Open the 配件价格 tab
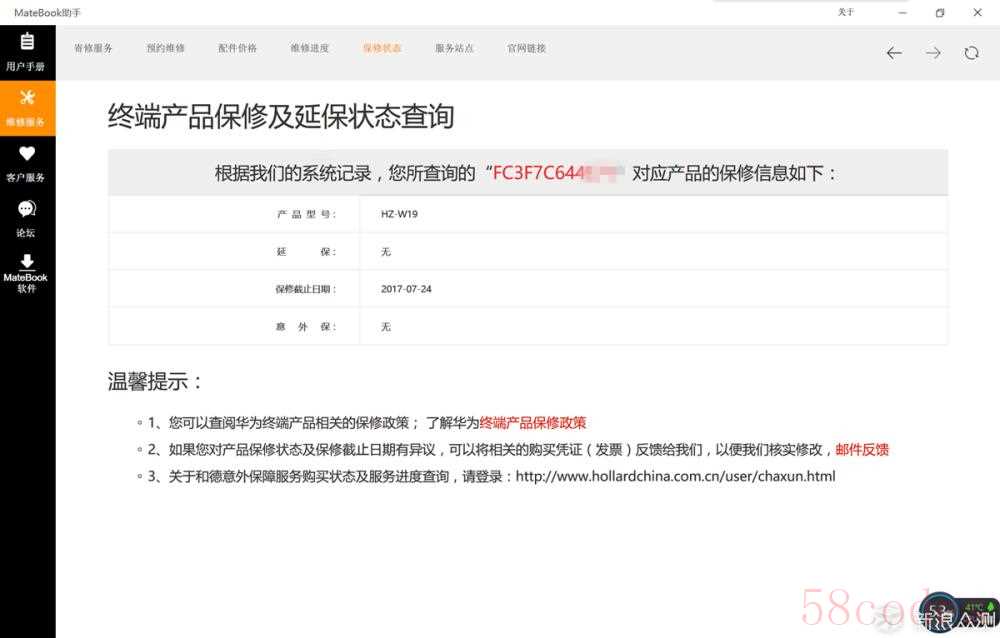This screenshot has width=1000, height=638. pyautogui.click(x=237, y=48)
